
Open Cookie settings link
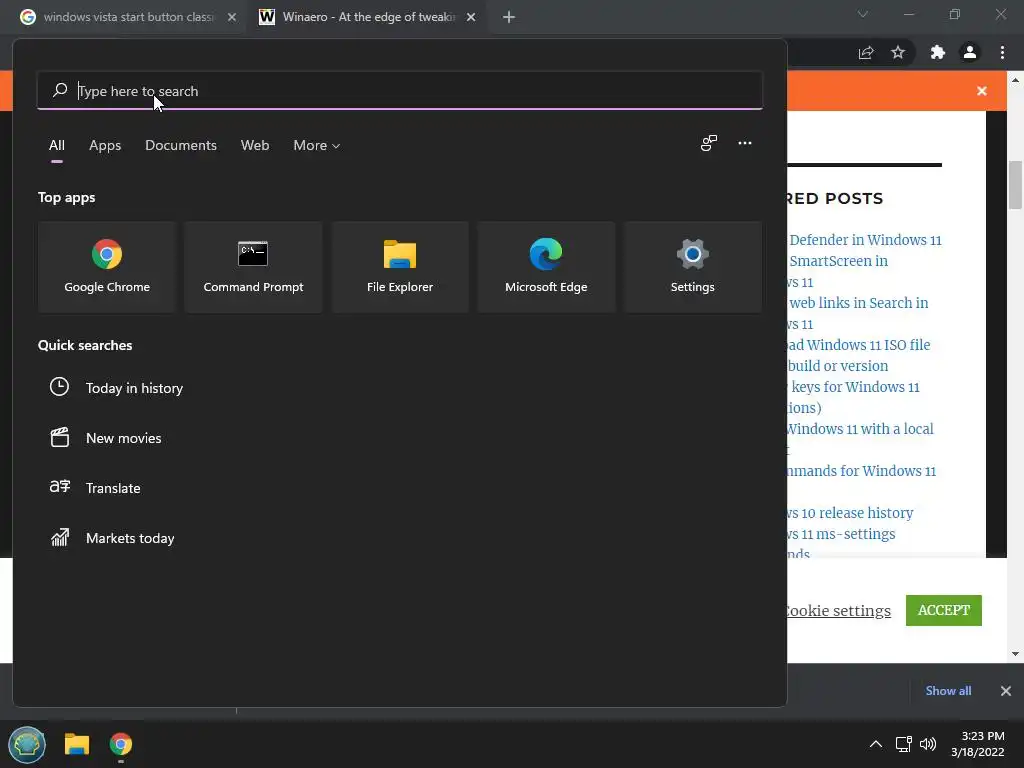click(839, 611)
